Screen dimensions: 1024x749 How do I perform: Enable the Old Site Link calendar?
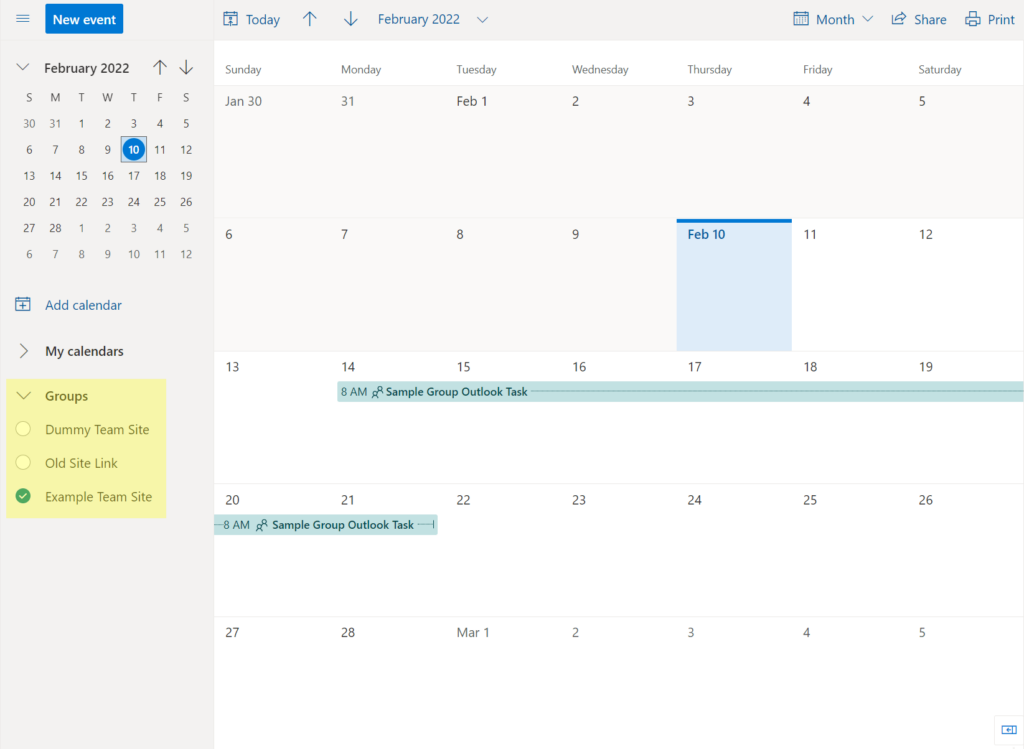point(23,462)
